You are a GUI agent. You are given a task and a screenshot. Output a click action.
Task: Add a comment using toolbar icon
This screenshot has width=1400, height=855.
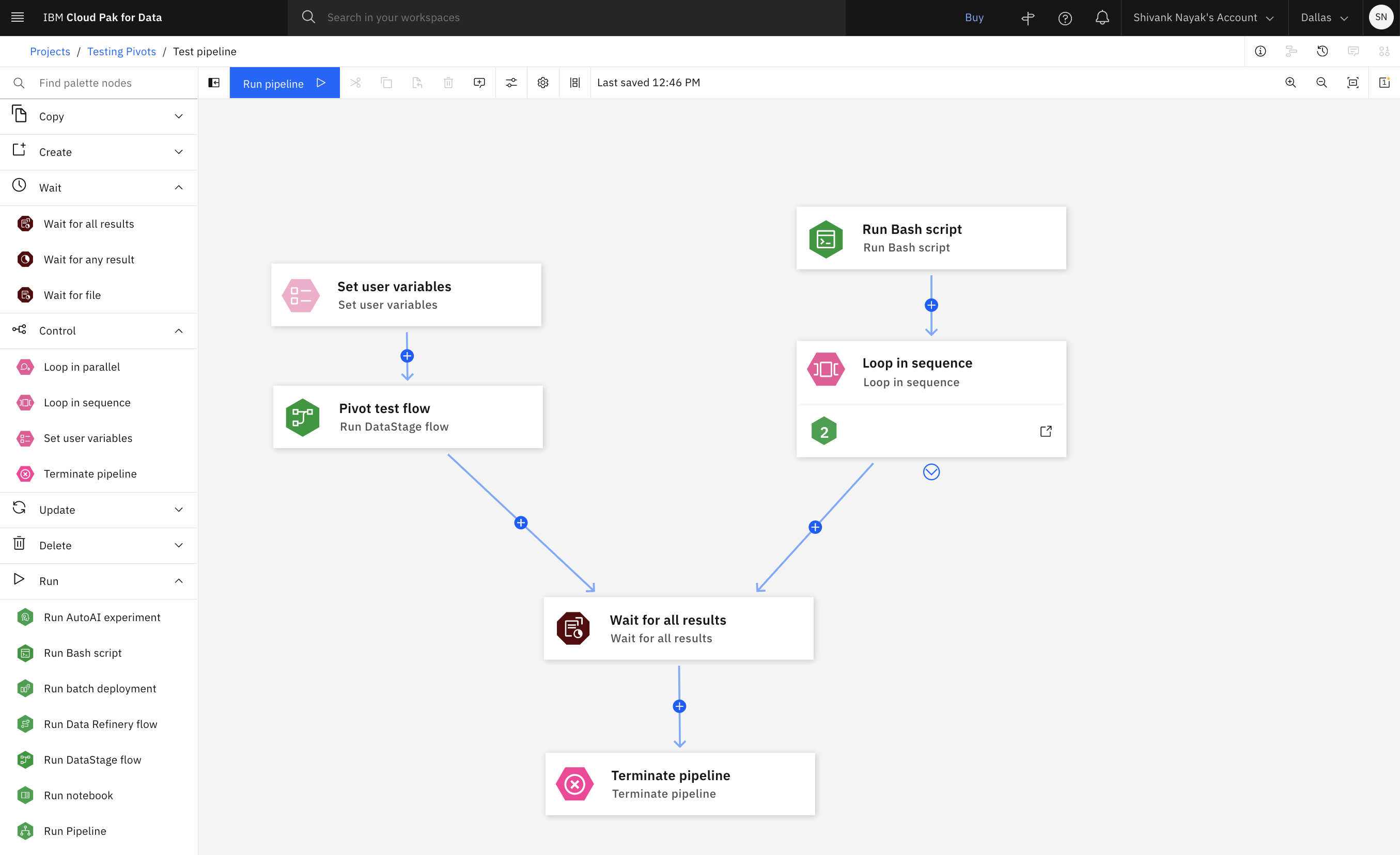point(479,83)
